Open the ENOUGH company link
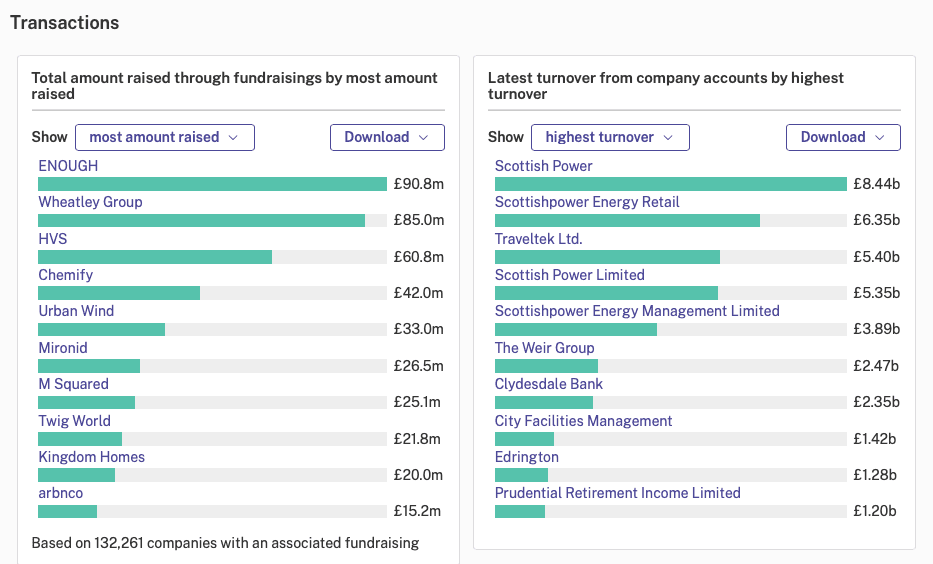This screenshot has height=564, width=933. tap(68, 166)
